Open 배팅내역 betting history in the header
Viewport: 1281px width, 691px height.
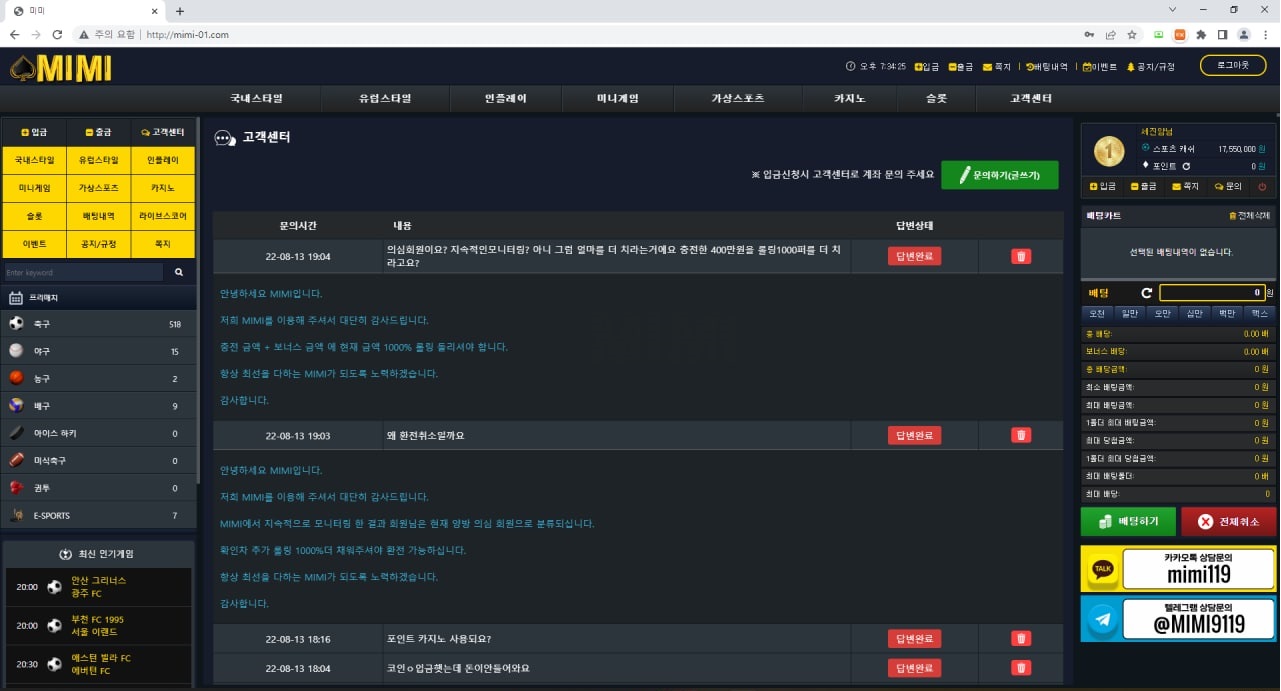click(1047, 67)
